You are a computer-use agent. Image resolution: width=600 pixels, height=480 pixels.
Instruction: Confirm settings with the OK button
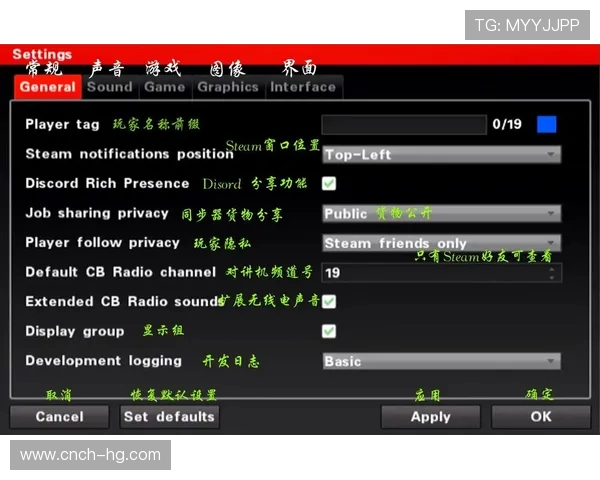(x=540, y=416)
